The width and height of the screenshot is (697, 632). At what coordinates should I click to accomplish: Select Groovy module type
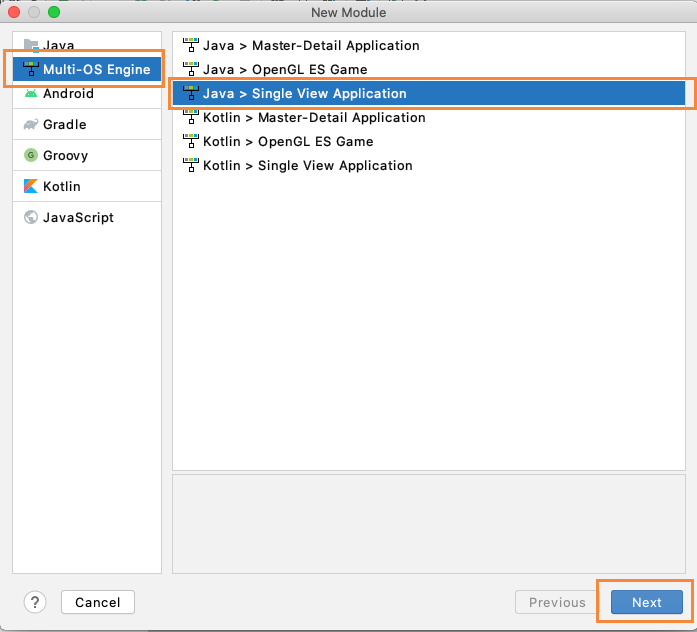click(87, 155)
